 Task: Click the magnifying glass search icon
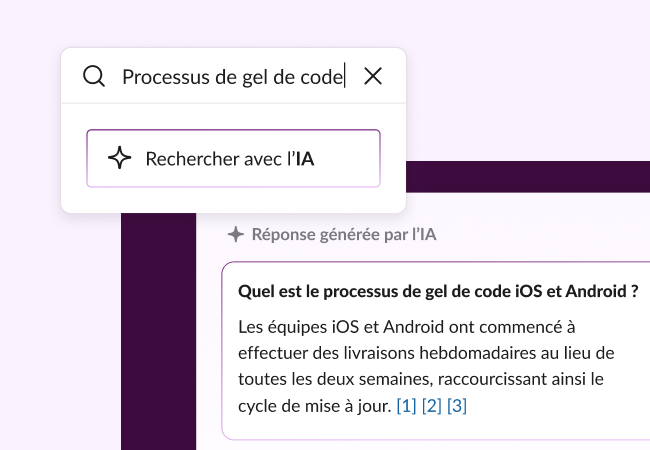point(94,76)
